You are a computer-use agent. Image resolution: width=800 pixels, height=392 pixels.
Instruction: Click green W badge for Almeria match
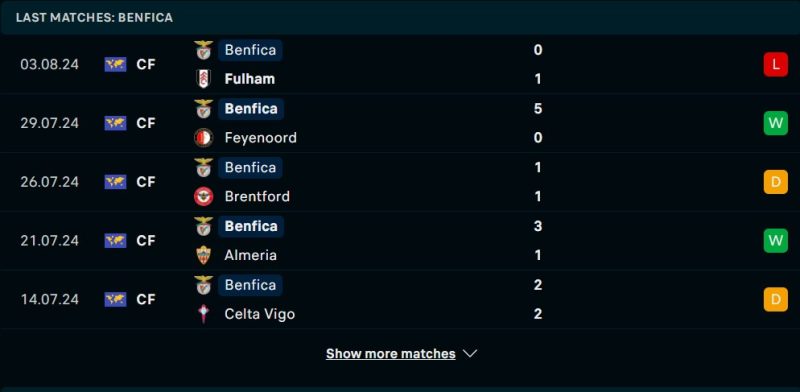776,240
